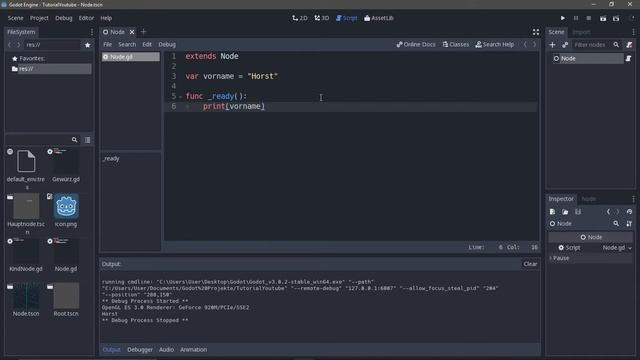
Task: Open script attached to Node row
Action: click(x=628, y=59)
